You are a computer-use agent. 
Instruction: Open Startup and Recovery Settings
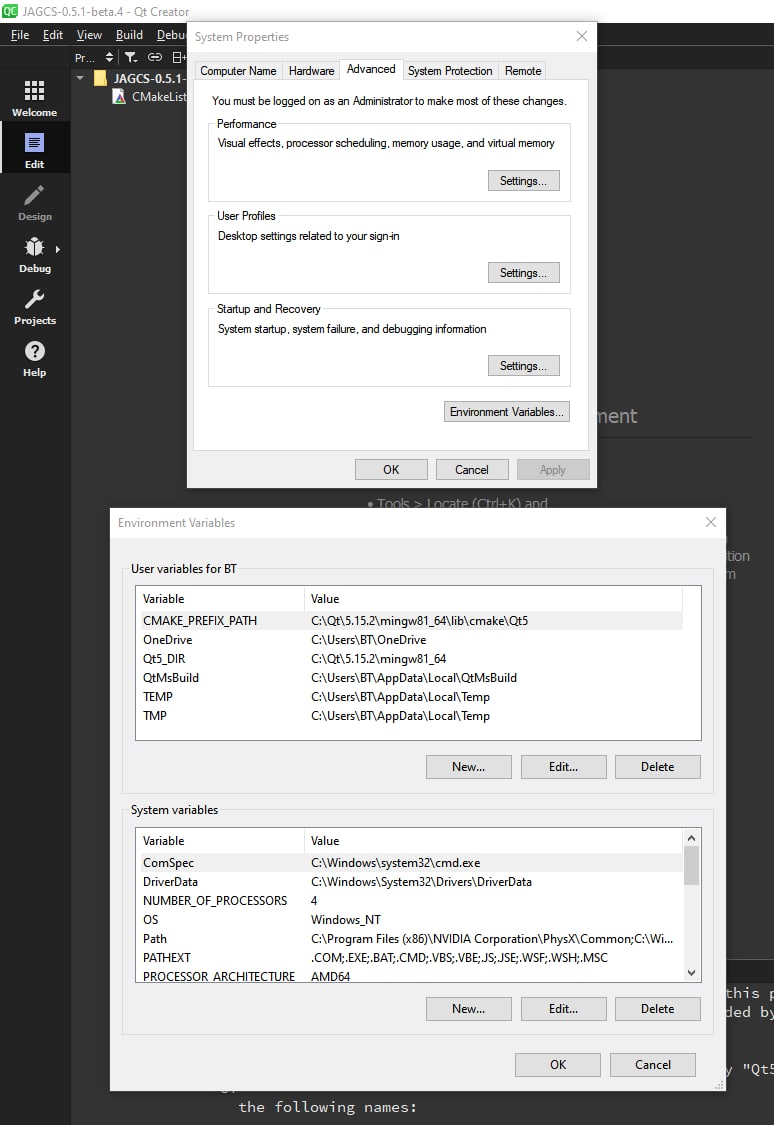pyautogui.click(x=524, y=366)
